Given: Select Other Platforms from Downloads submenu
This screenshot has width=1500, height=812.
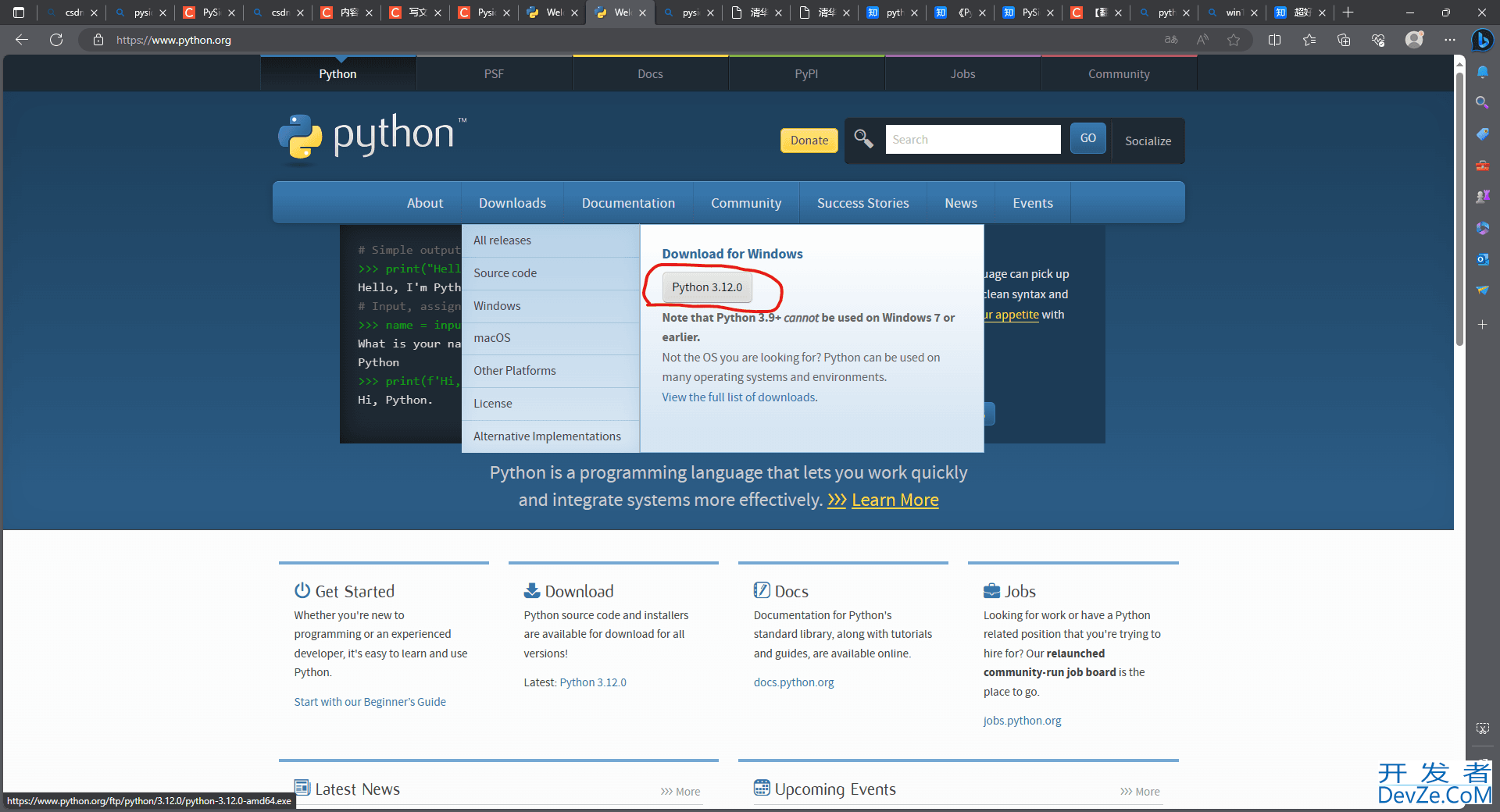Looking at the screenshot, I should (551, 371).
